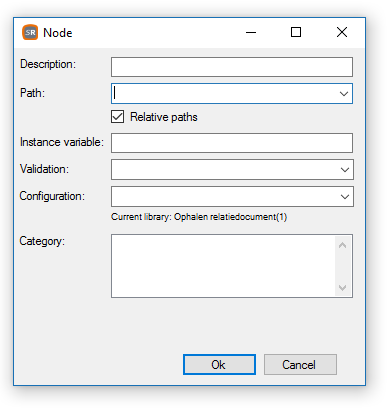Image resolution: width=387 pixels, height=409 pixels.
Task: Toggle the Relative paths checkbox
Action: pos(117,117)
